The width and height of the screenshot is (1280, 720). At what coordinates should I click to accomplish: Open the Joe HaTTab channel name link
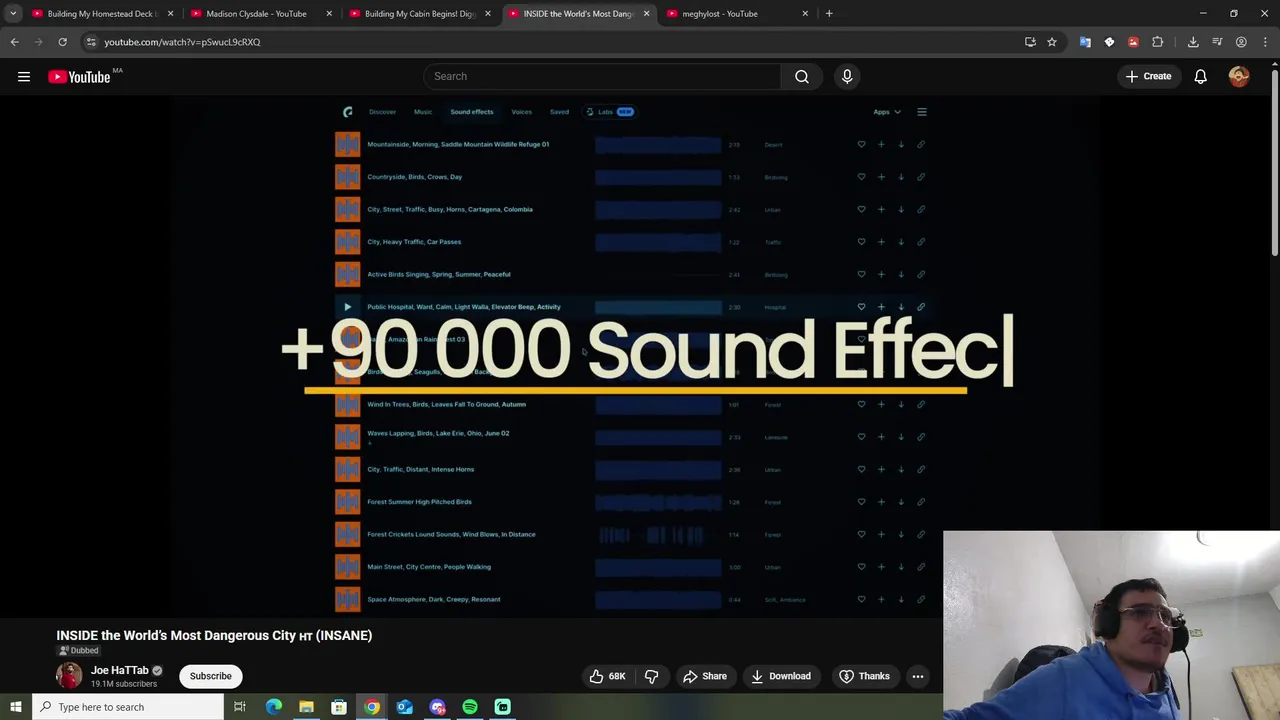click(x=119, y=670)
